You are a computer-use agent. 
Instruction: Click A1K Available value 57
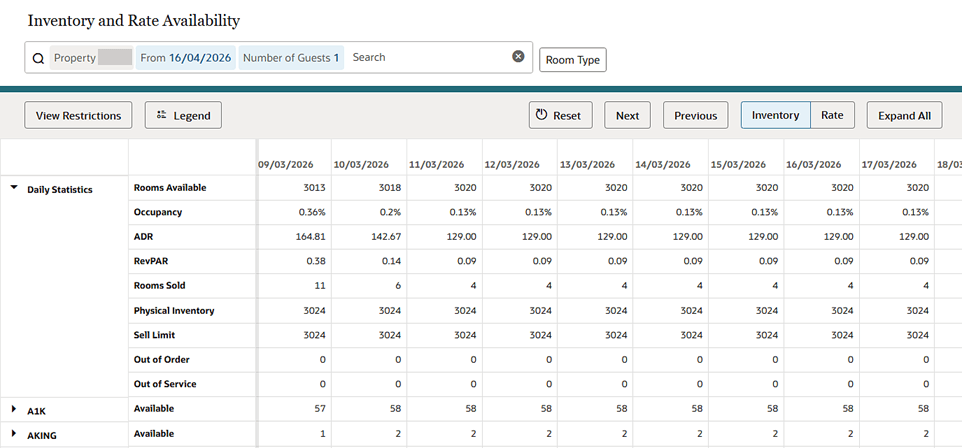(320, 409)
